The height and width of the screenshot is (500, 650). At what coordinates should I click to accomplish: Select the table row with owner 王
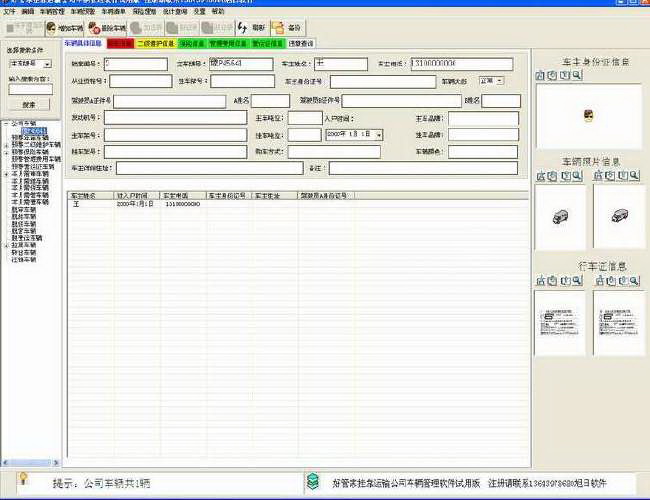(298, 204)
